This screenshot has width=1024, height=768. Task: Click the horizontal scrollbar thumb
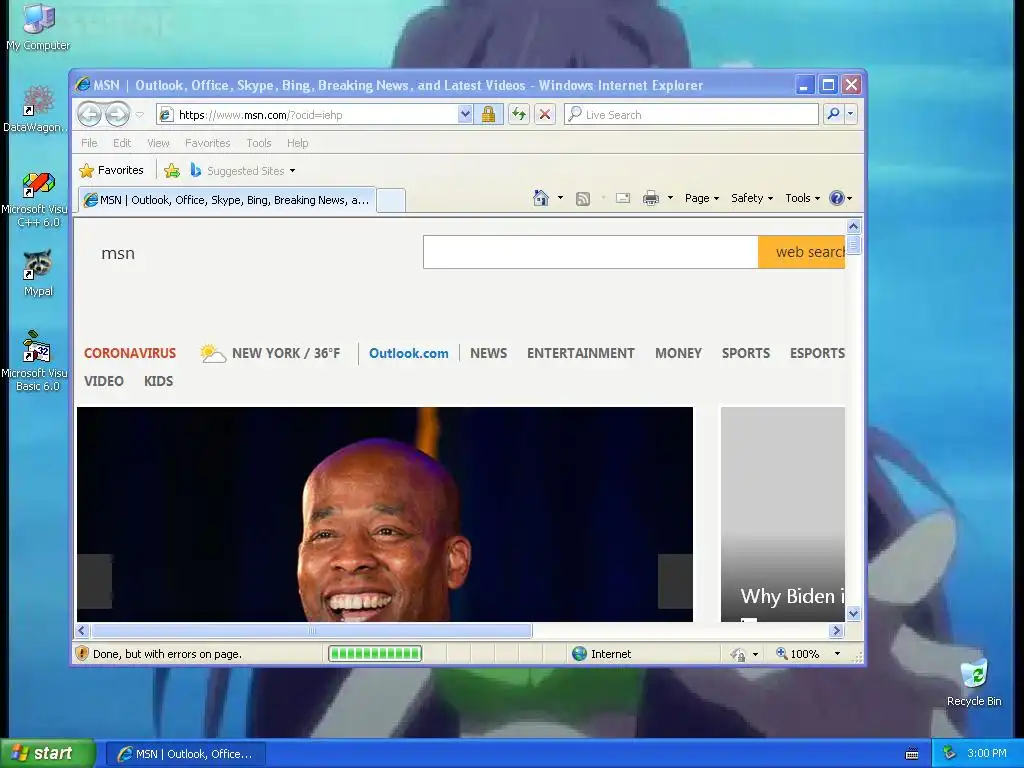pyautogui.click(x=312, y=630)
